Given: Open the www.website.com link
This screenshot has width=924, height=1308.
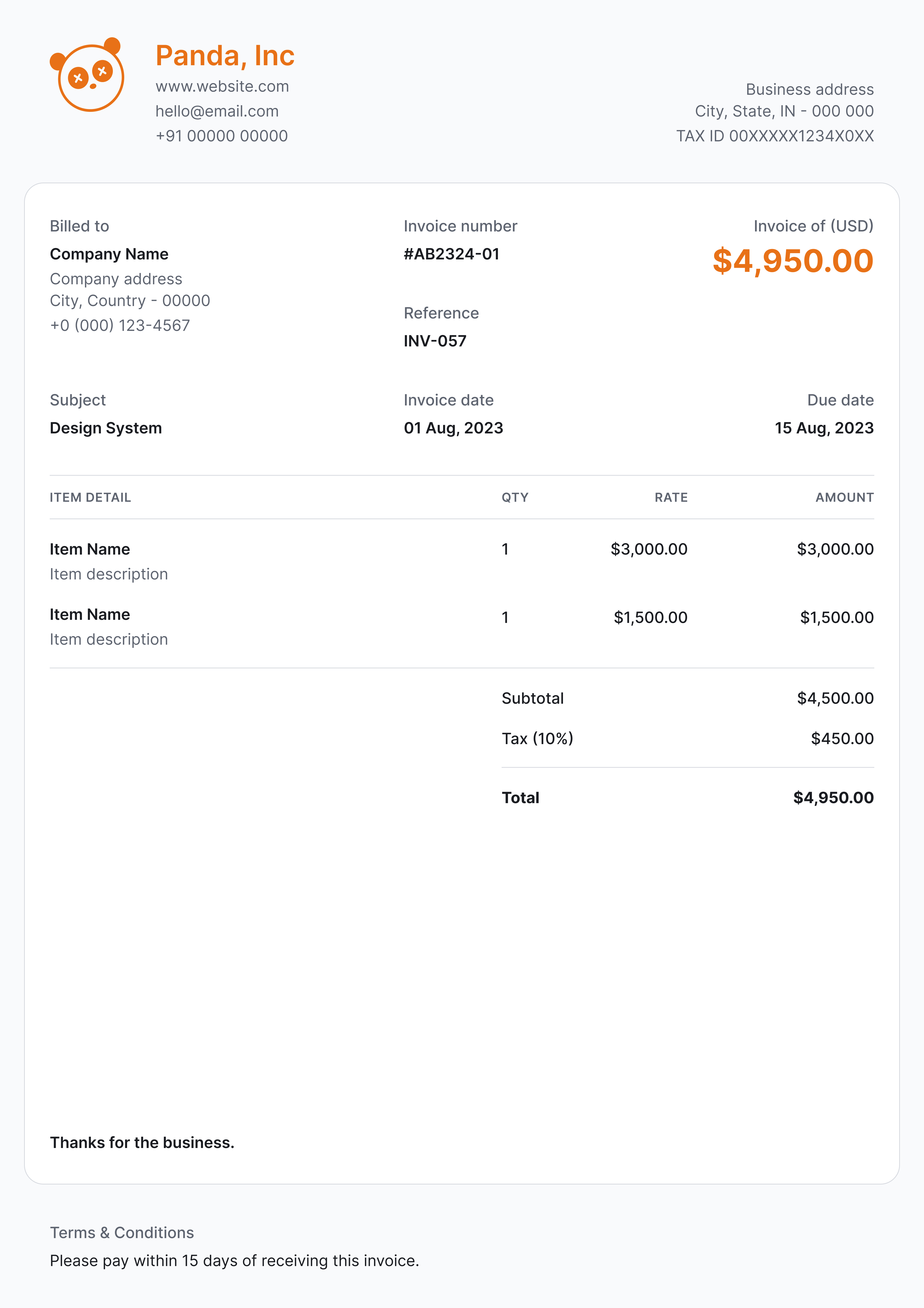Looking at the screenshot, I should 222,86.
